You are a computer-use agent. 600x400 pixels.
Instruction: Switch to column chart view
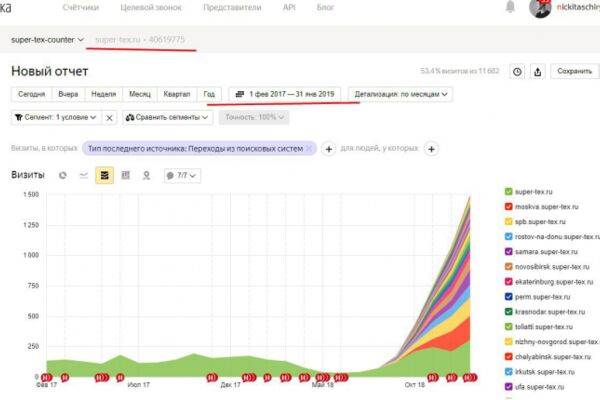coord(126,175)
